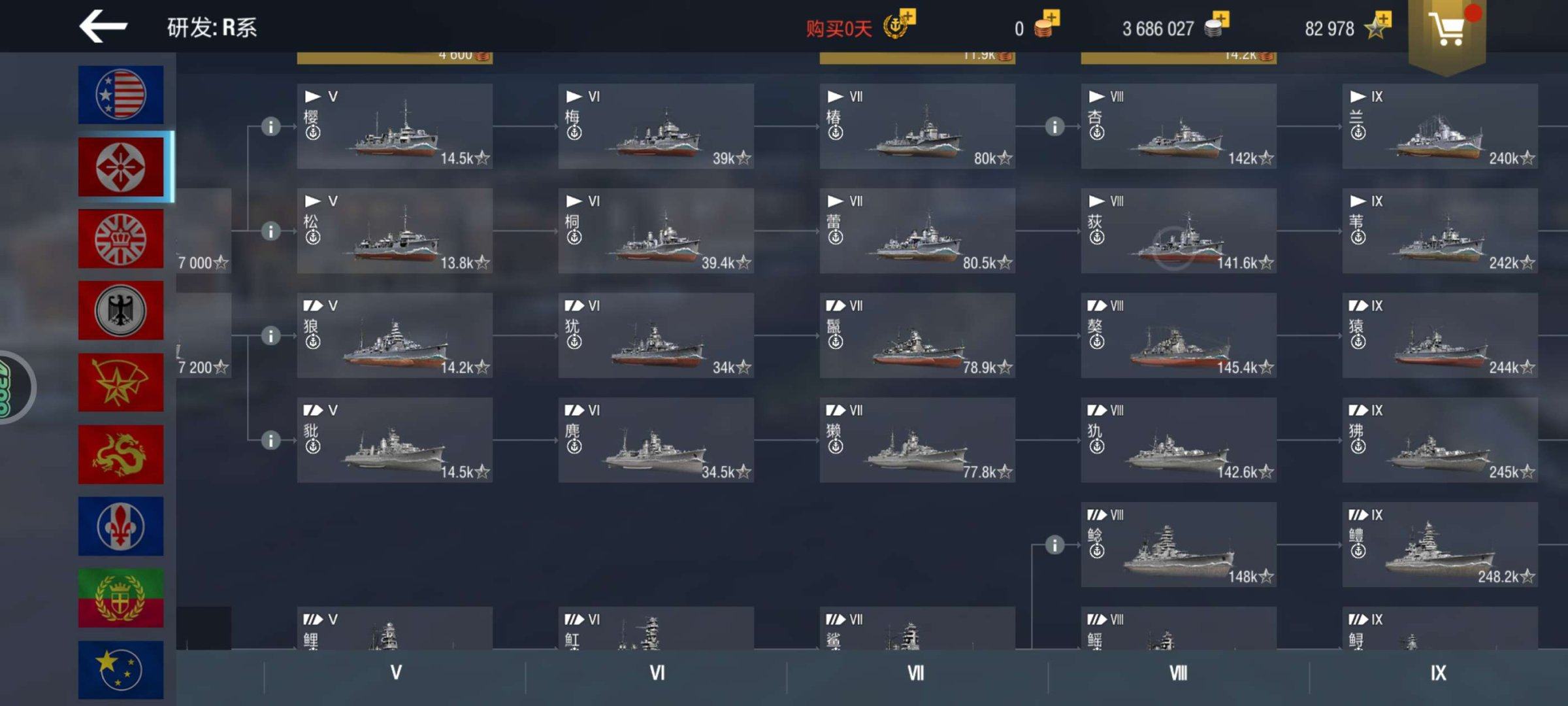Select the French fleur-de-lis nation flag
The image size is (1568, 706).
[x=121, y=526]
